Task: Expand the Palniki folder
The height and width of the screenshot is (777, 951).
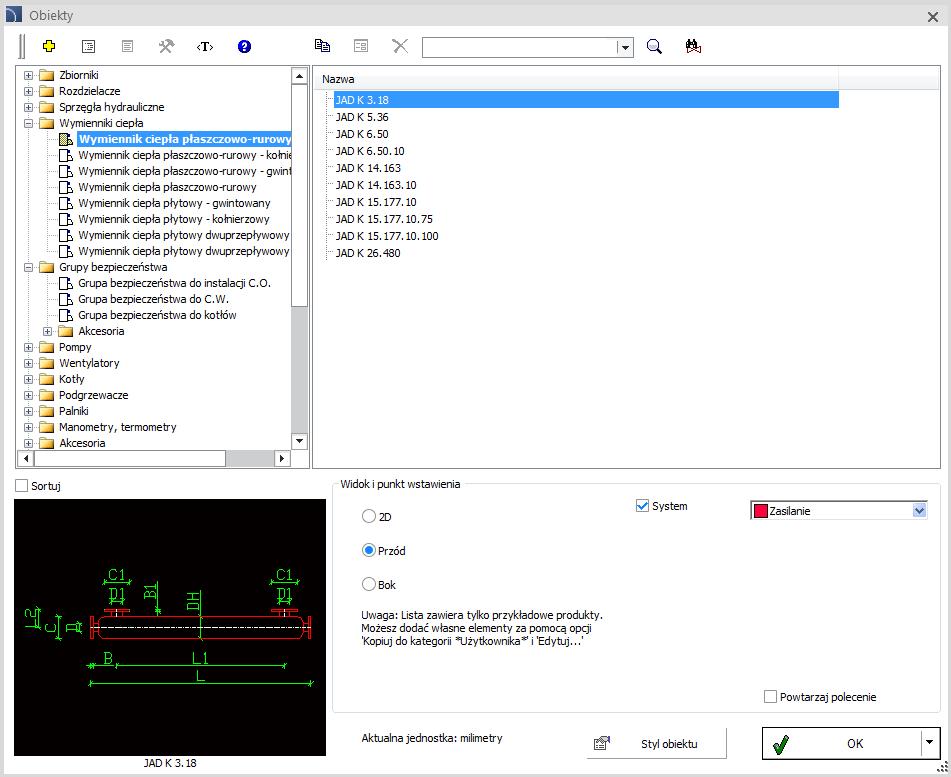Action: [x=29, y=411]
